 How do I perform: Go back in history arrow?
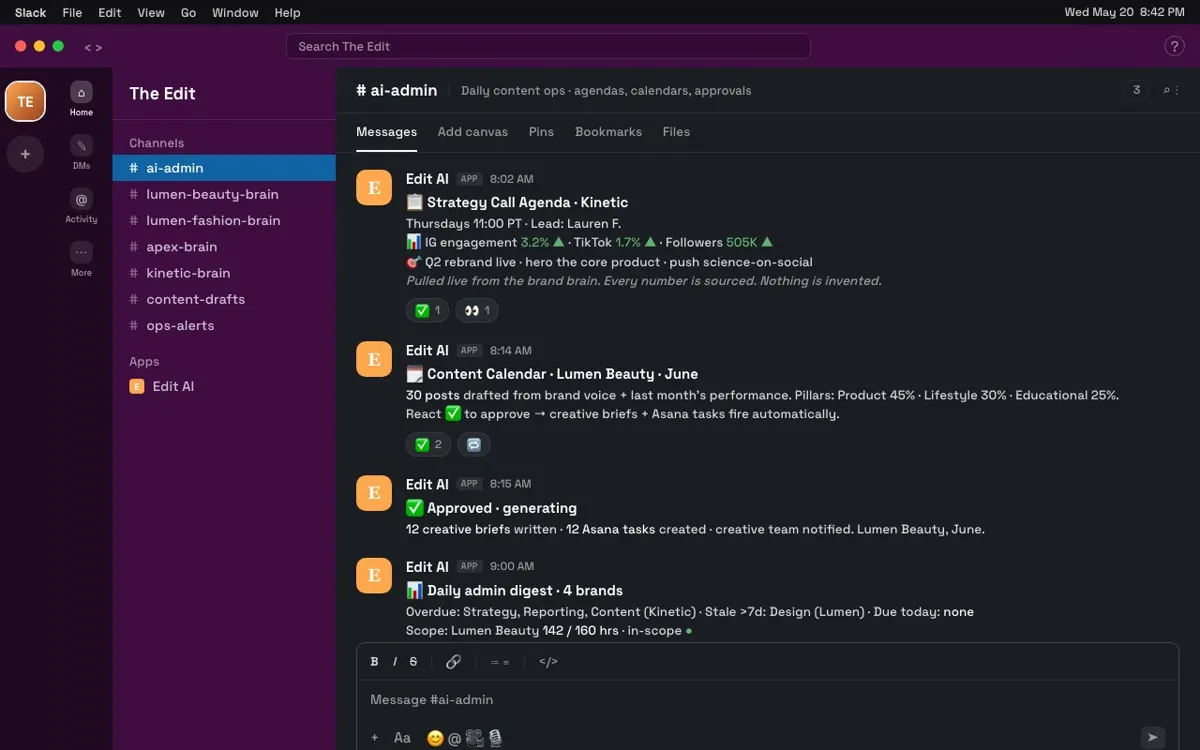coord(87,47)
